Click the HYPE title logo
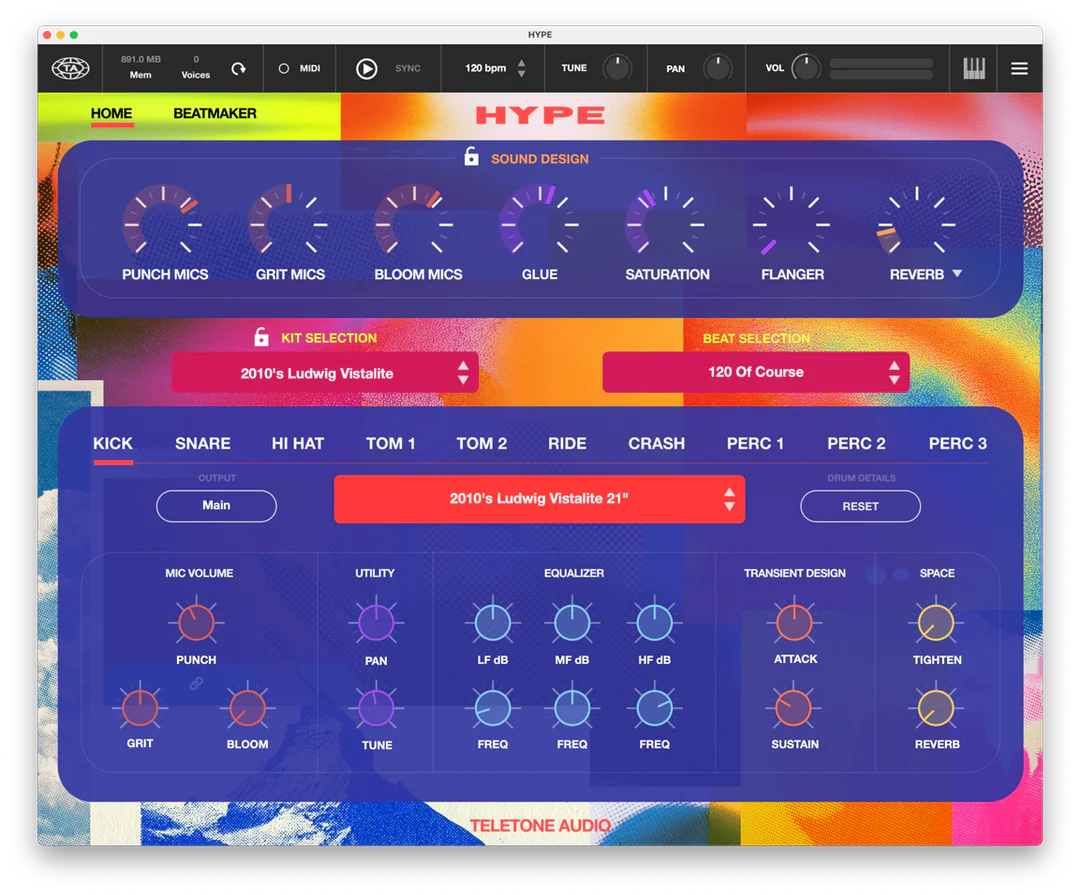The image size is (1080, 895). pyautogui.click(x=540, y=115)
